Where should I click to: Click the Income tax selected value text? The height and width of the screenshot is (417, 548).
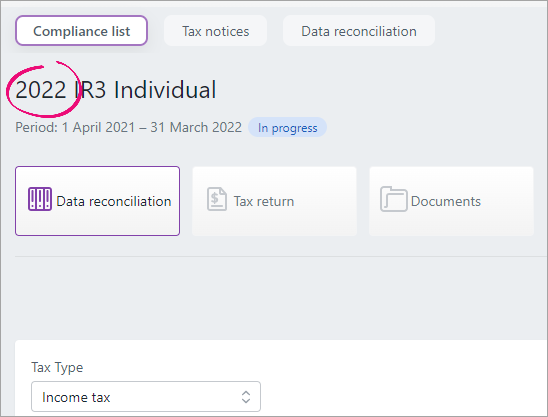click(76, 397)
